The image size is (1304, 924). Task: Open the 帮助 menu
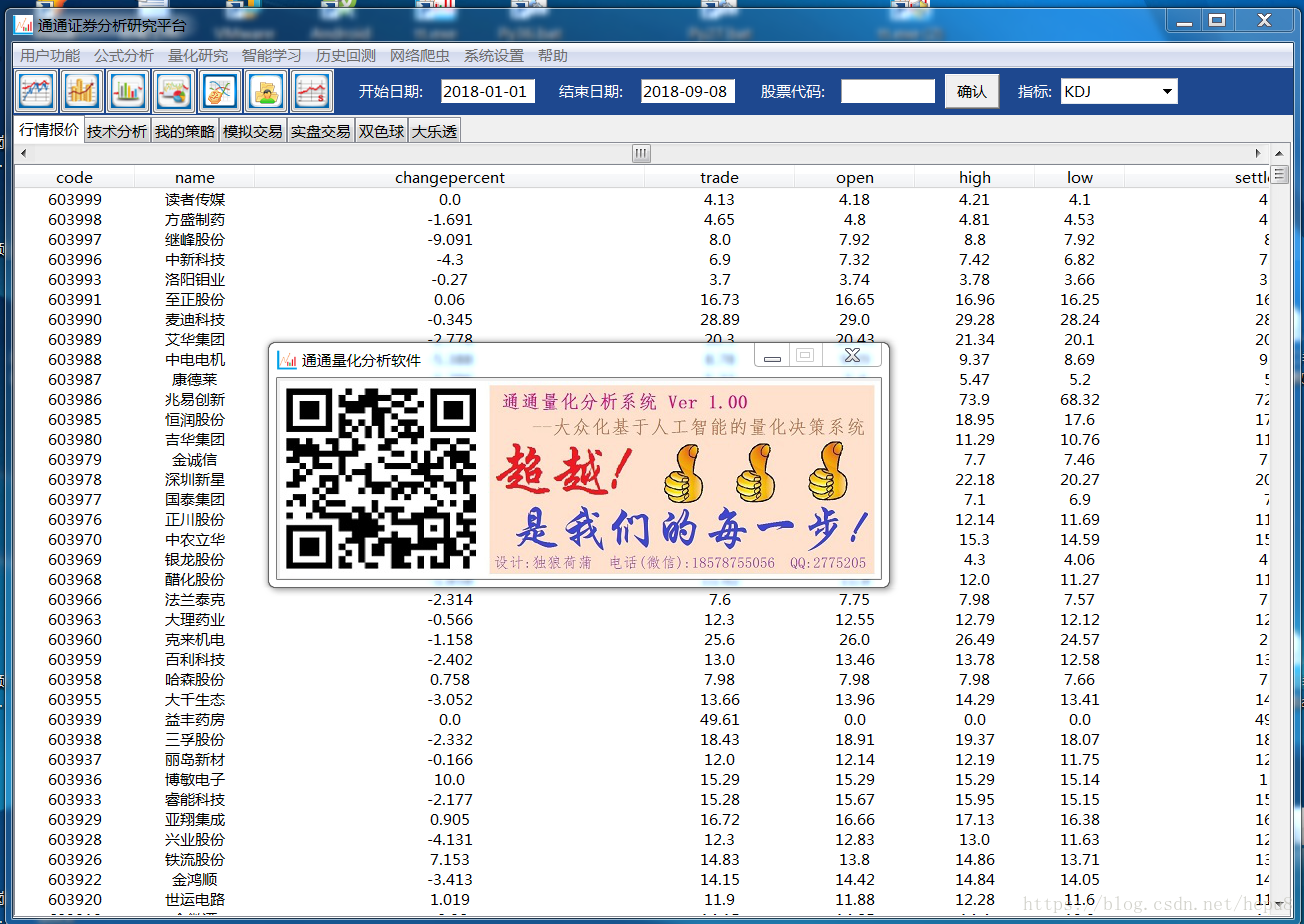tap(553, 56)
